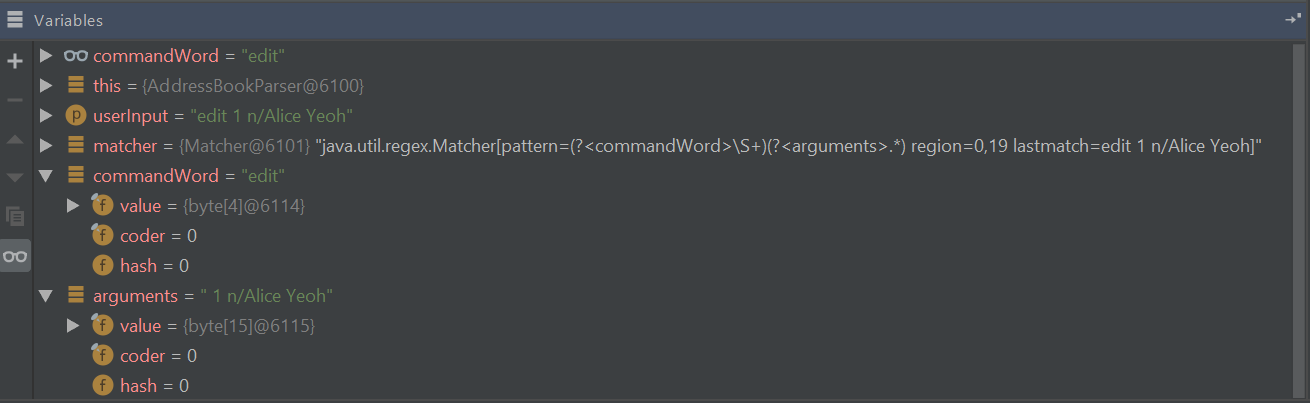Click the Duplicate Watch copy icon

(x=15, y=216)
